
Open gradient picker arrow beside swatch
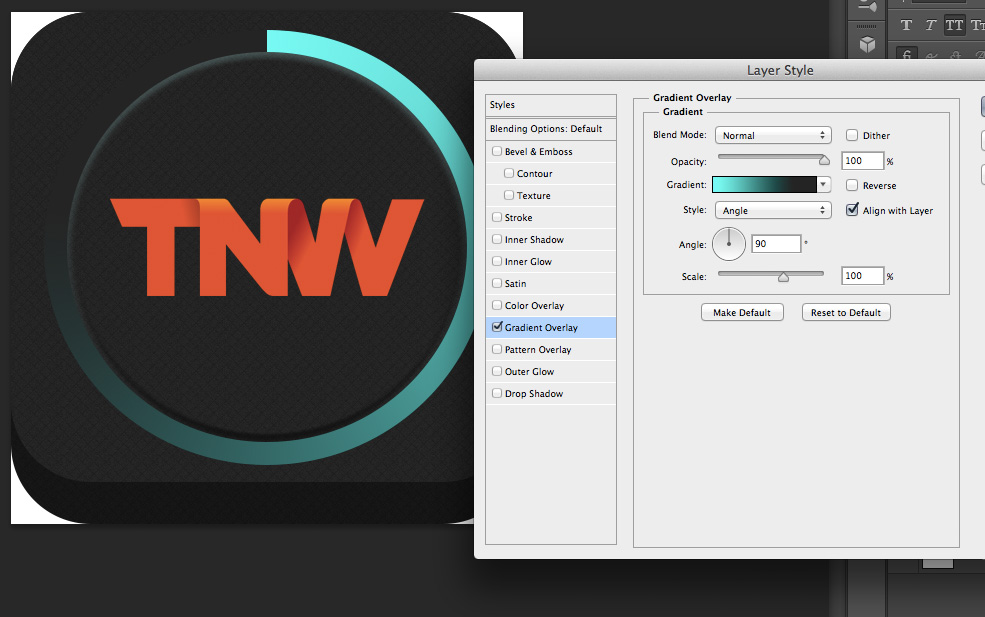824,184
